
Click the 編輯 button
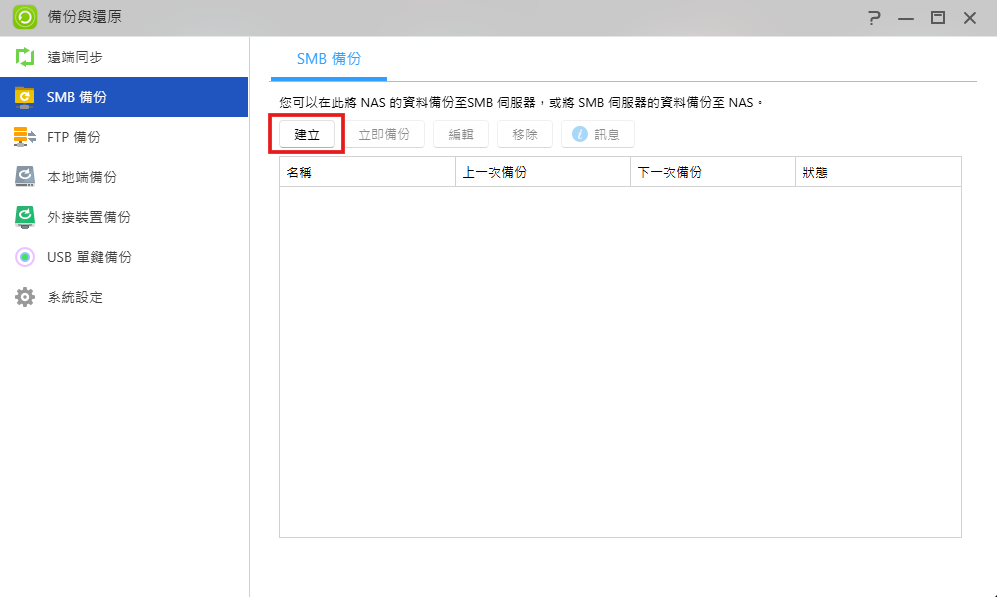pos(461,134)
